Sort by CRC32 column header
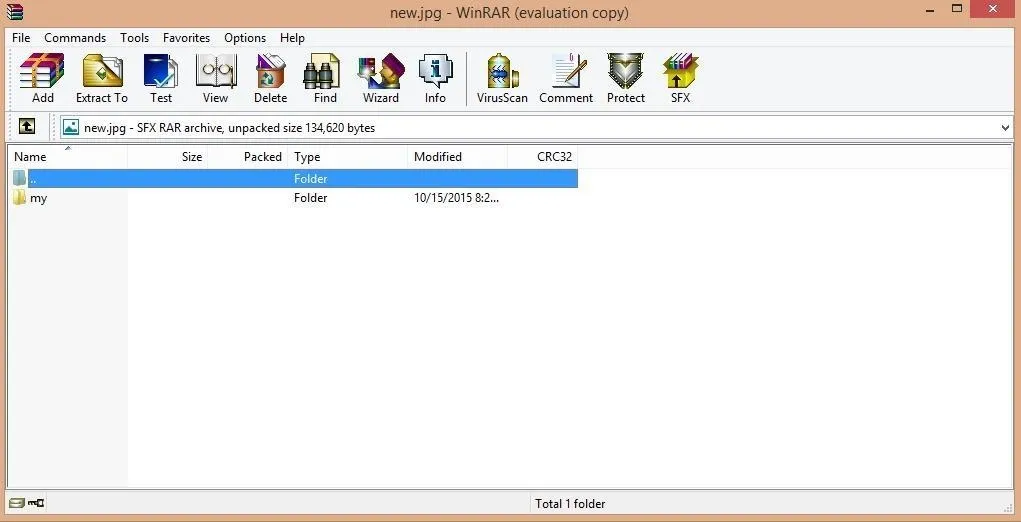Image resolution: width=1021 pixels, height=522 pixels. pyautogui.click(x=542, y=157)
